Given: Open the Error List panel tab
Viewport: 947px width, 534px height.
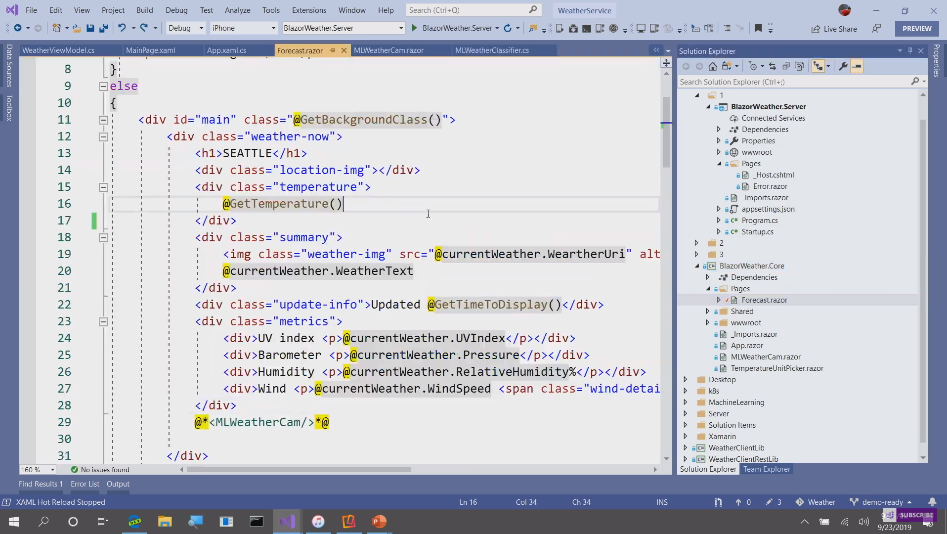Looking at the screenshot, I should coord(84,484).
